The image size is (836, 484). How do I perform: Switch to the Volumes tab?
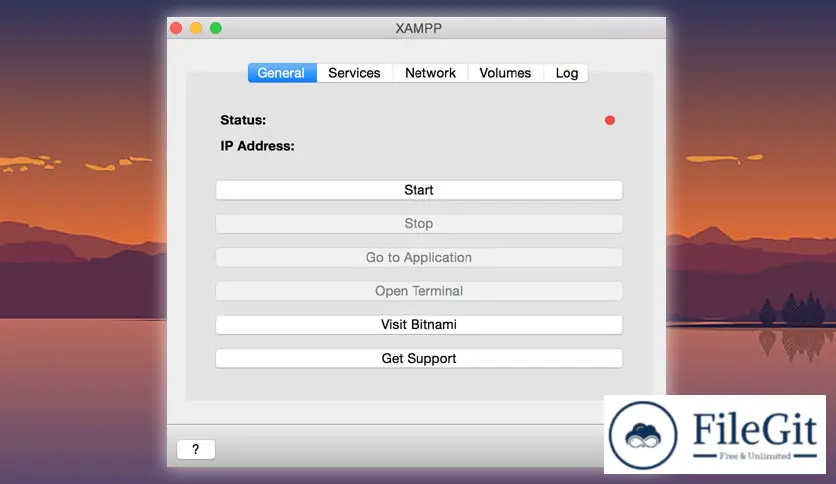505,73
